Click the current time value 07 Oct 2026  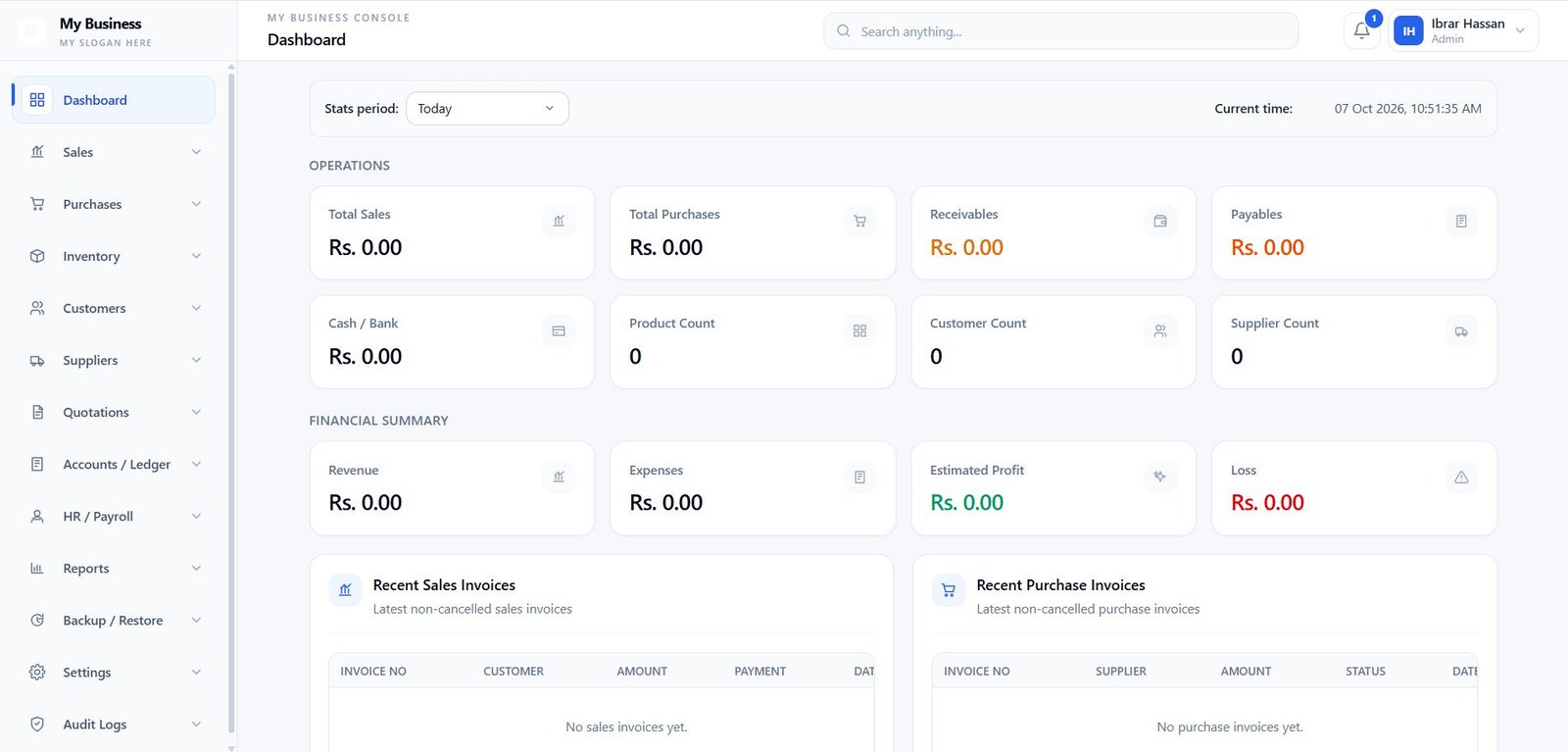pyautogui.click(x=1407, y=109)
